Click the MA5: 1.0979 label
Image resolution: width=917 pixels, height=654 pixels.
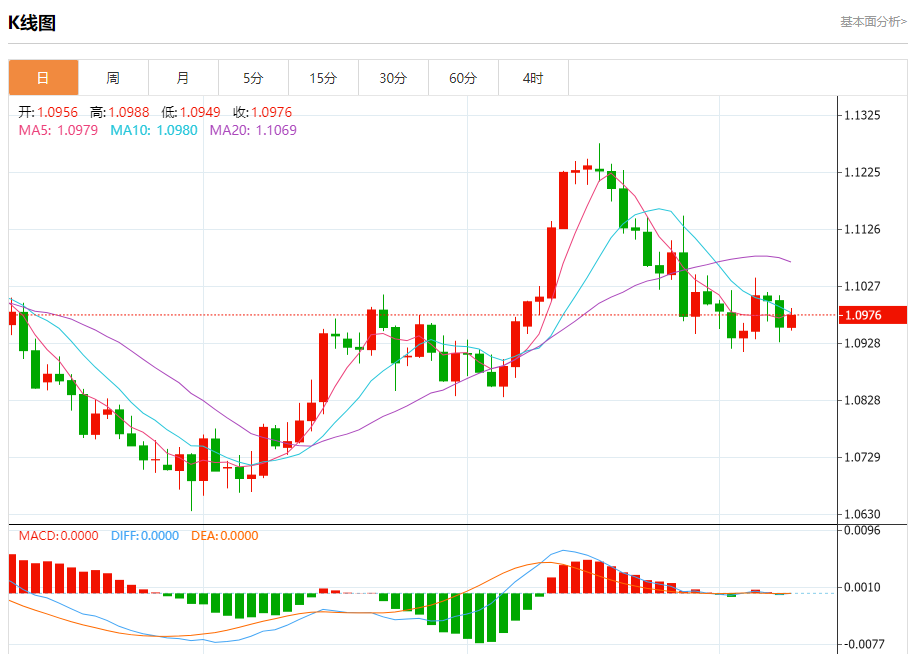(58, 130)
